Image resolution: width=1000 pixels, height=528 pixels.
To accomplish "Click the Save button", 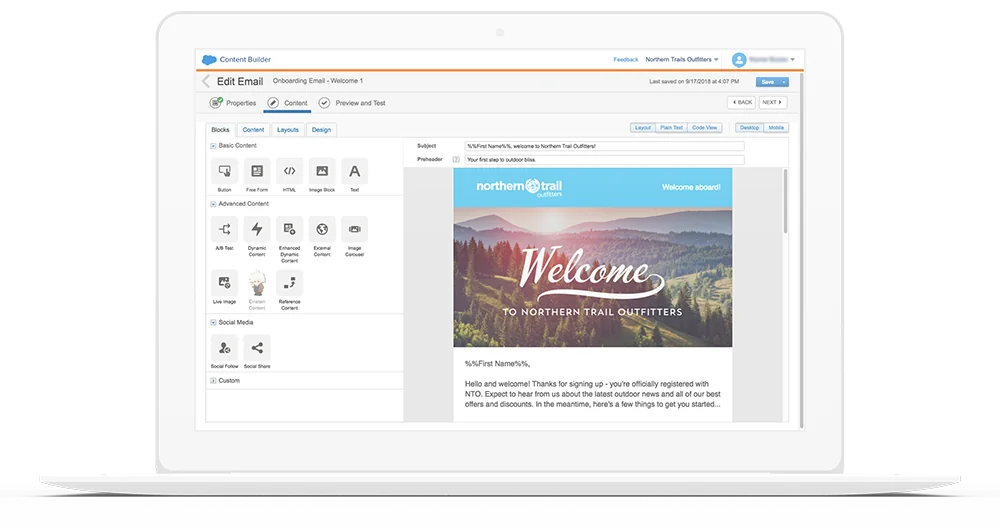I will pyautogui.click(x=768, y=82).
